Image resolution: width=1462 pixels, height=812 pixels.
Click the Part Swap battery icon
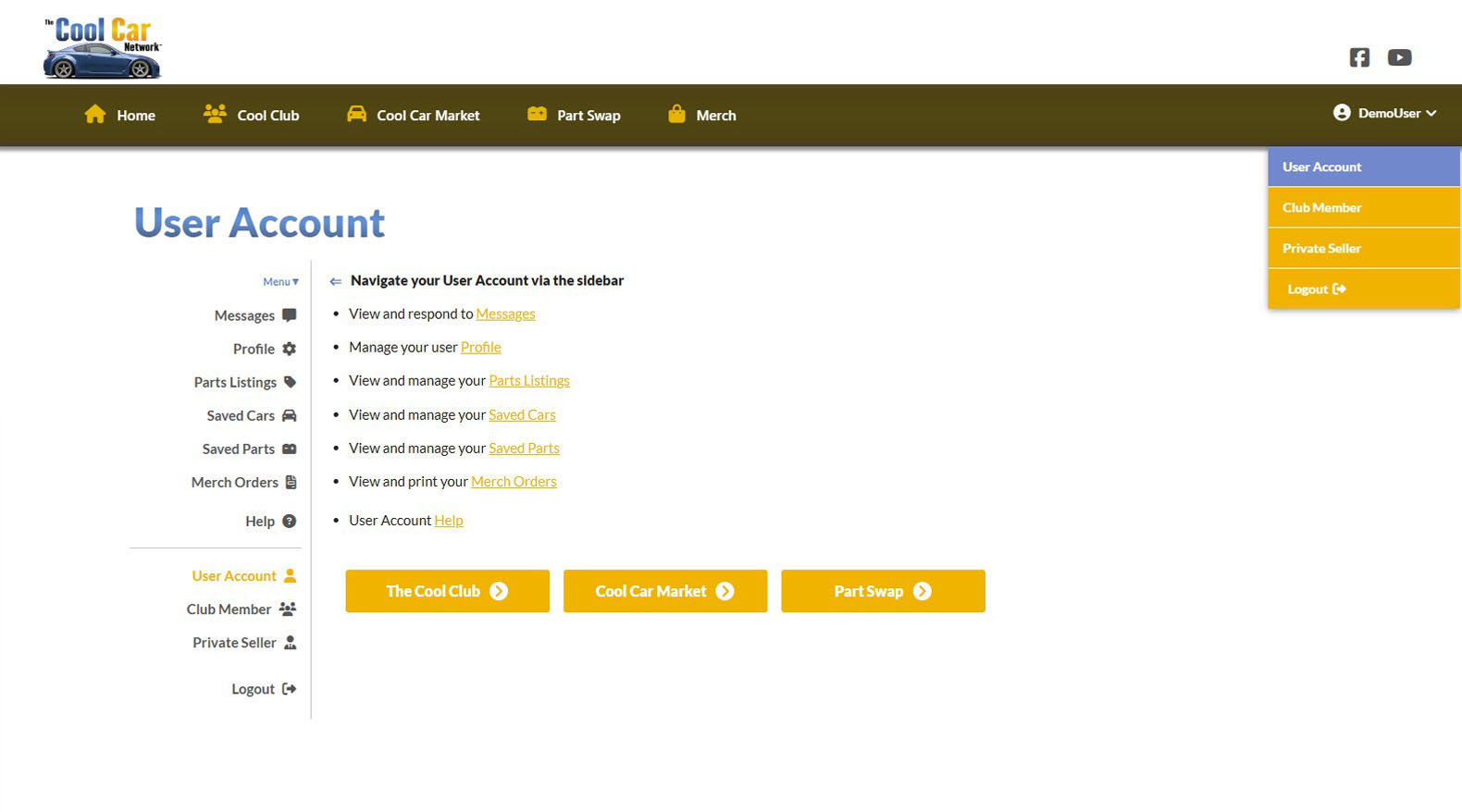(537, 114)
